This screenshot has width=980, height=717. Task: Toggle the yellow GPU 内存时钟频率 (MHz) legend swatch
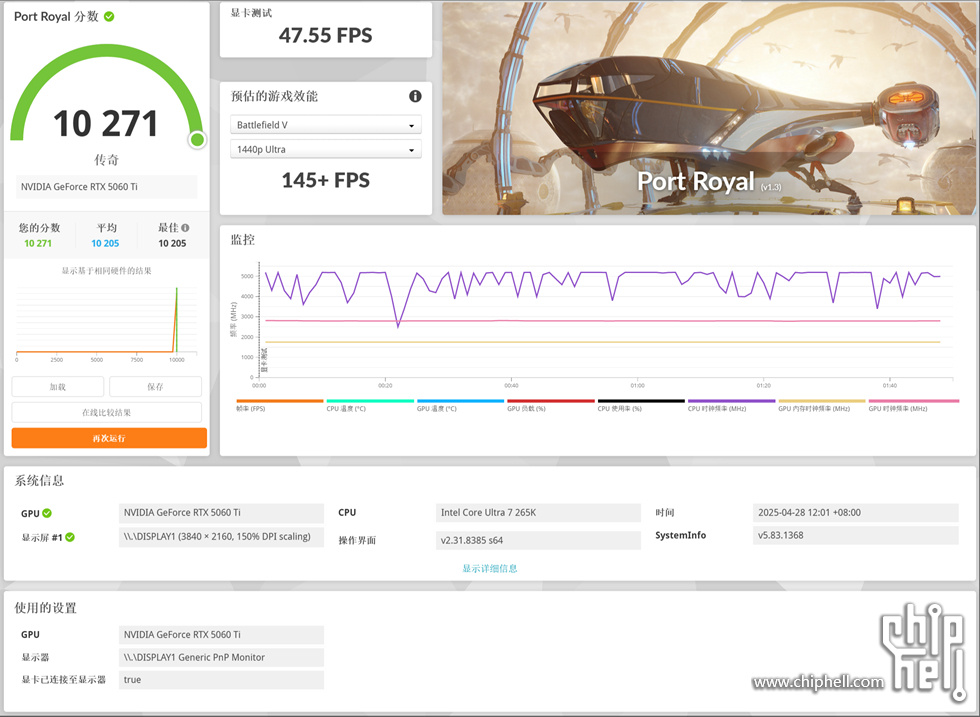click(x=821, y=401)
